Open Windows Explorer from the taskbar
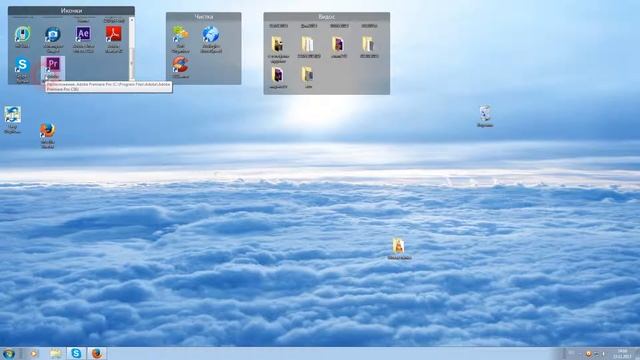Viewport: 640px width, 360px height. 56,353
